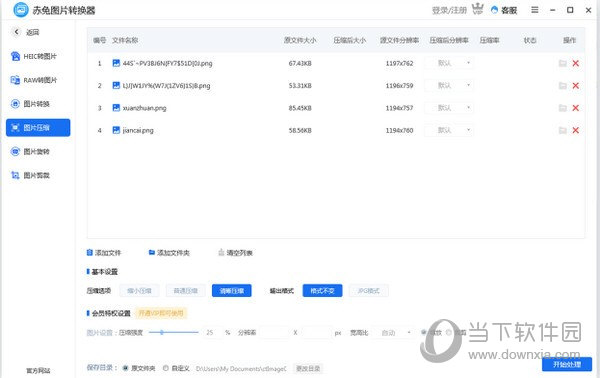600x378 pixels.
Task: Open the 图片旋转 sidebar tool
Action: pyautogui.click(x=31, y=152)
